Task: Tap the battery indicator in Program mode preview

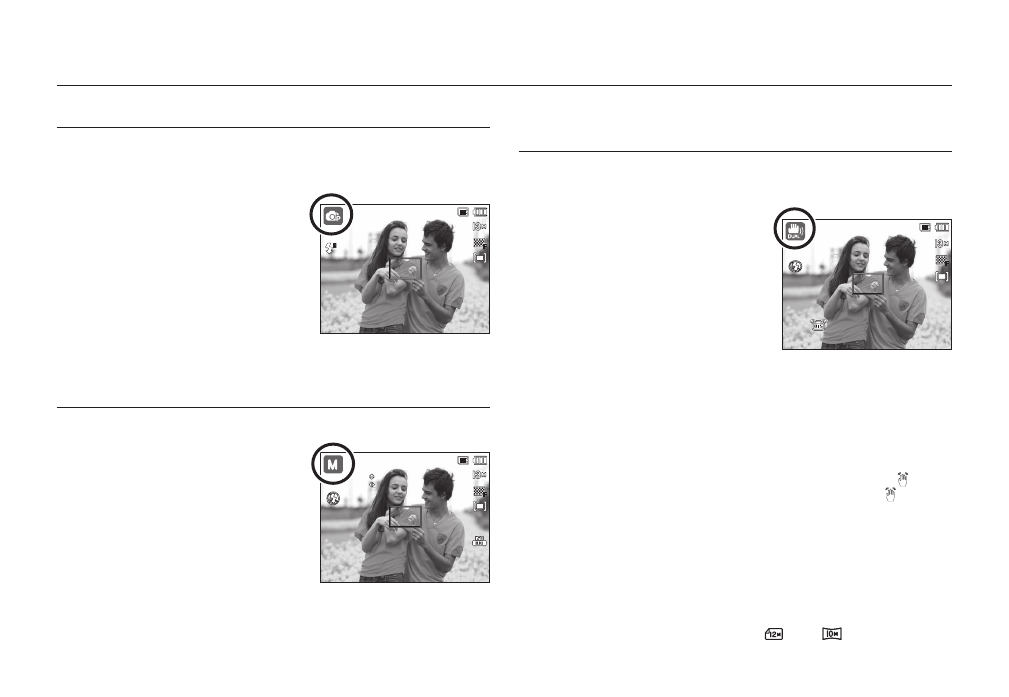Action: [x=480, y=212]
